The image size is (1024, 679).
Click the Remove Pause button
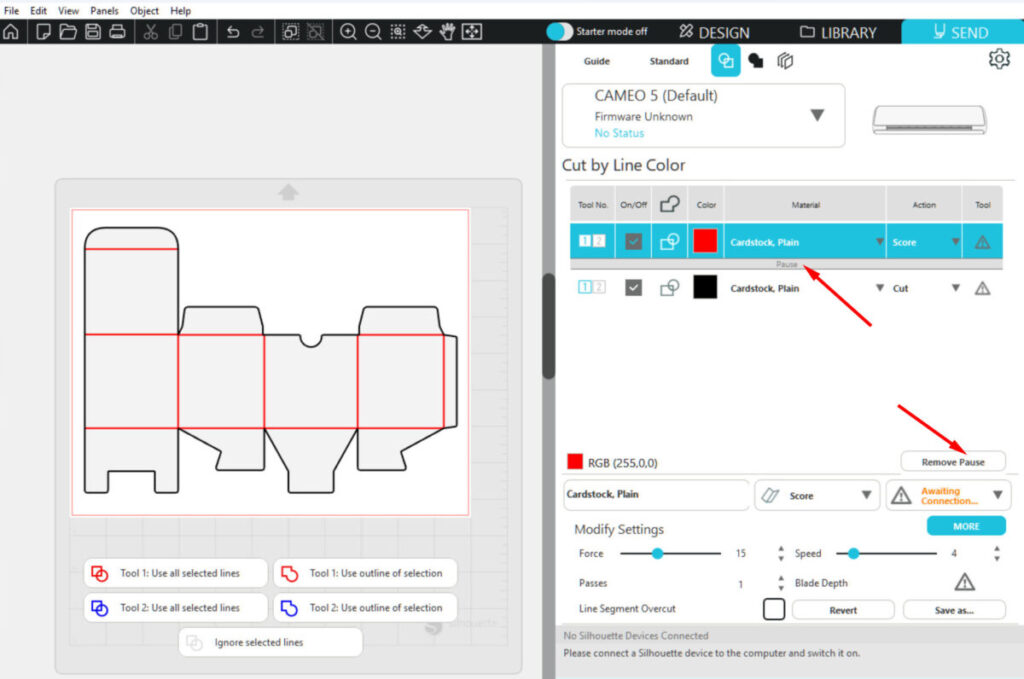pyautogui.click(x=952, y=462)
